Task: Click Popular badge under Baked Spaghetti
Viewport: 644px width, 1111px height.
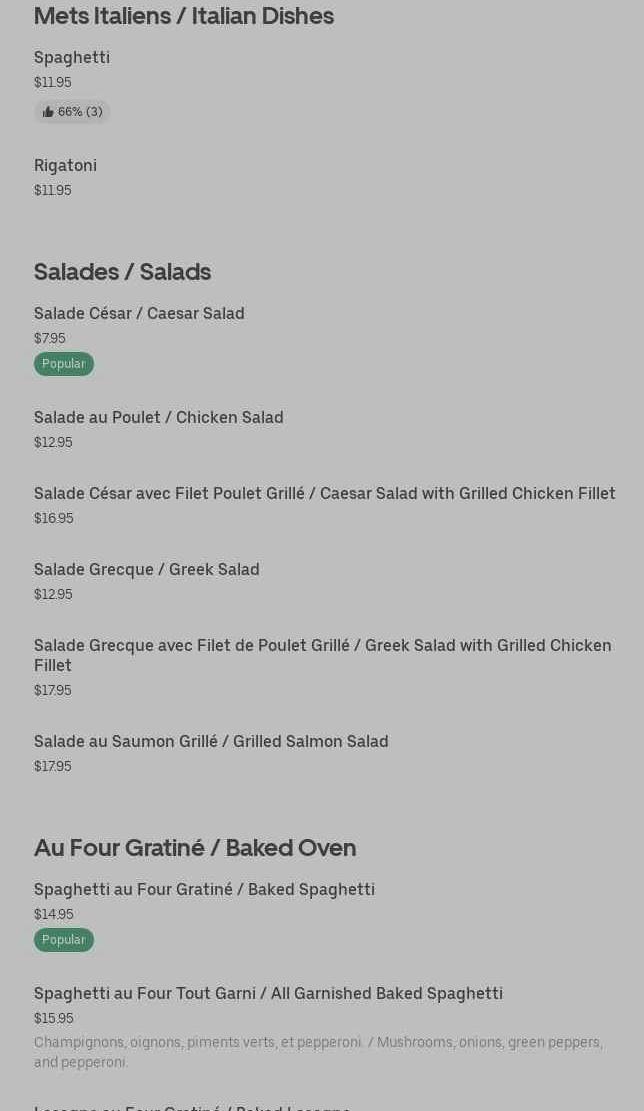Action: (x=64, y=940)
